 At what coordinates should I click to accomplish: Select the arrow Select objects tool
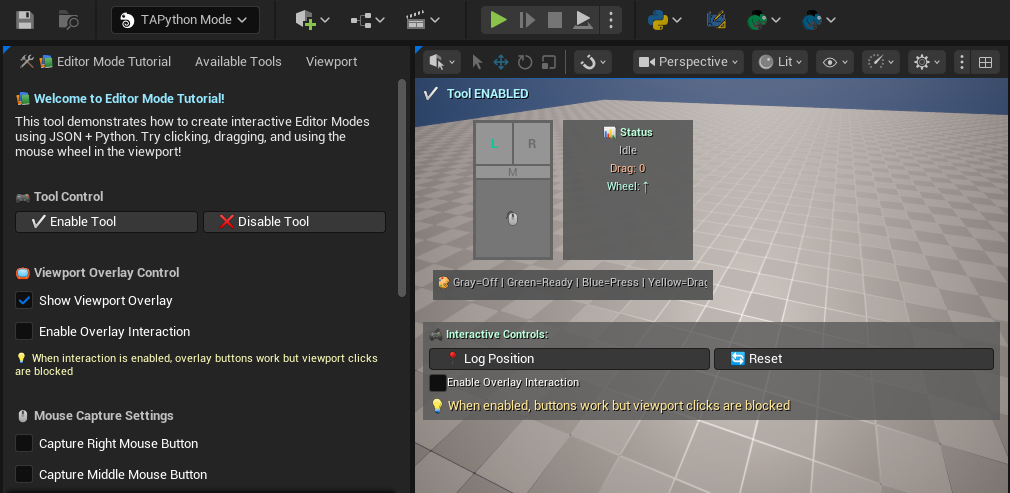tap(477, 62)
